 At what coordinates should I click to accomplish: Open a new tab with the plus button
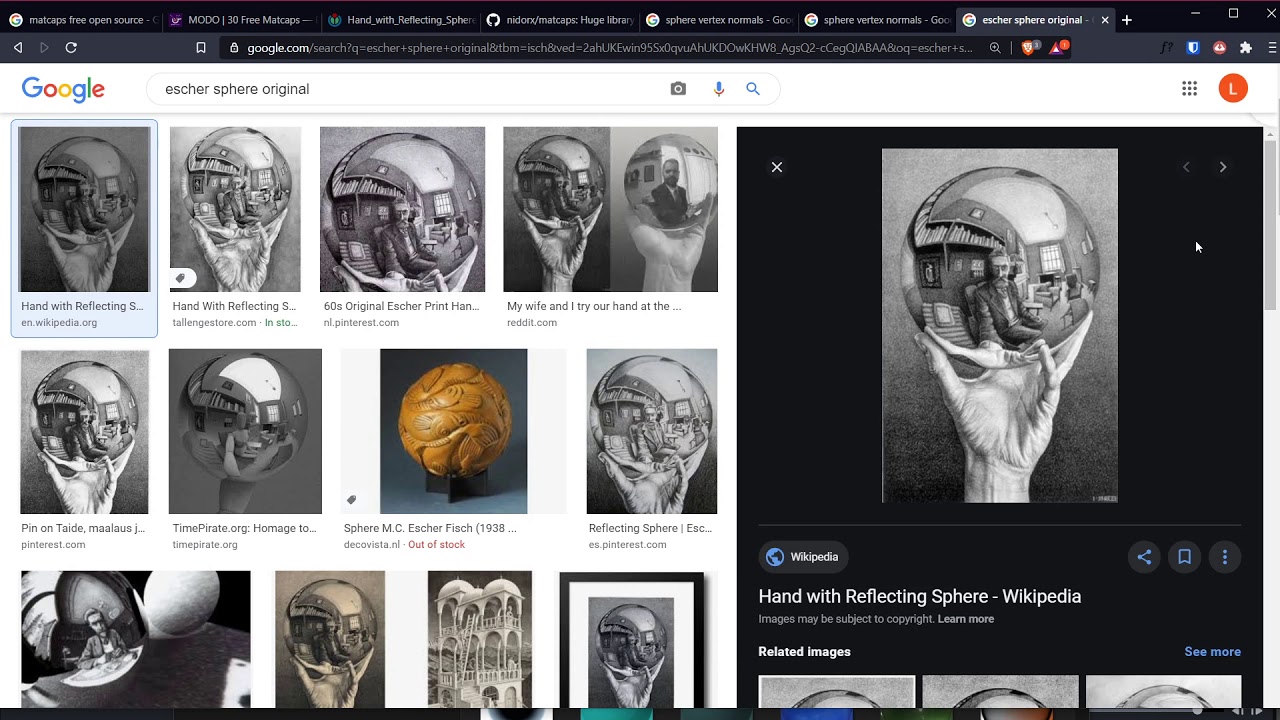coord(1127,20)
